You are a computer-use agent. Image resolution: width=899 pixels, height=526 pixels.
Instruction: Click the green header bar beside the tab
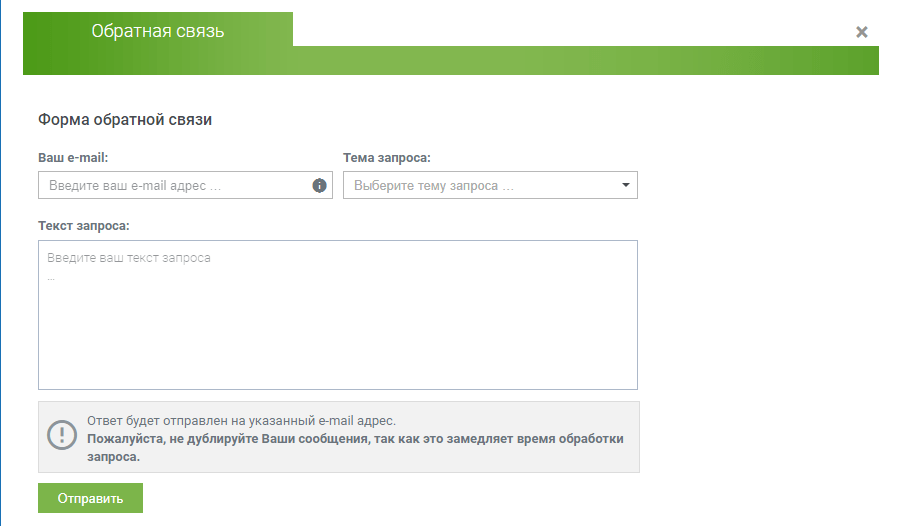pyautogui.click(x=585, y=60)
